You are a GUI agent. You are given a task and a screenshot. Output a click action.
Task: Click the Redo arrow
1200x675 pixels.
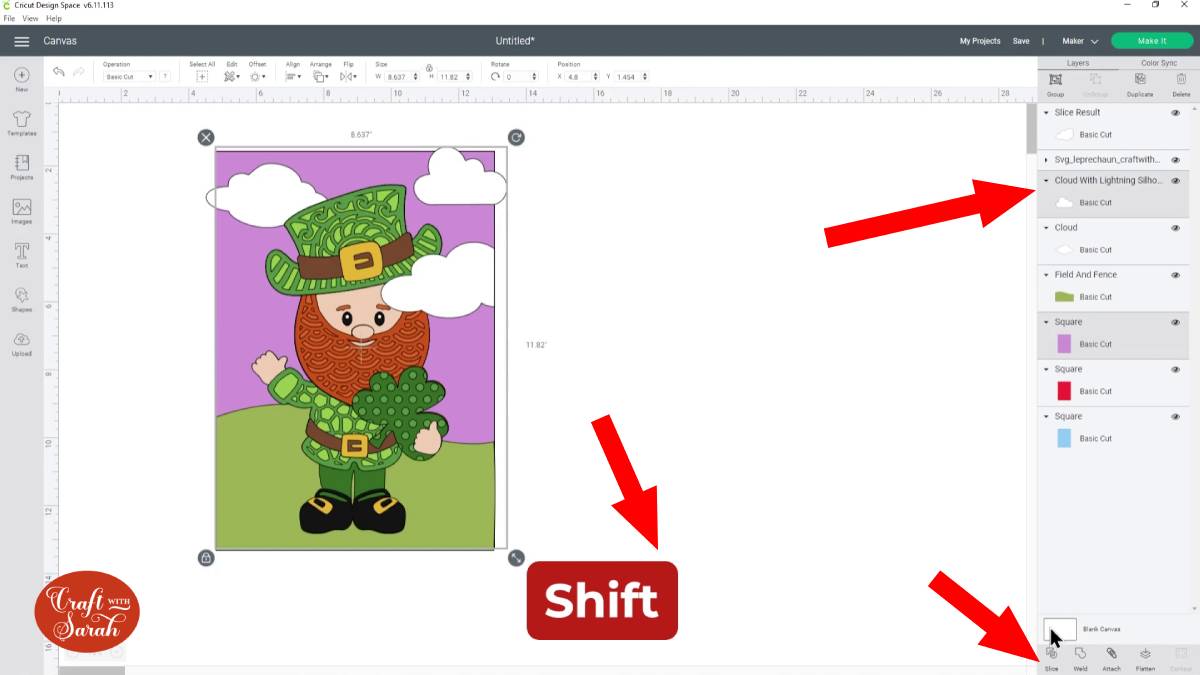80,72
